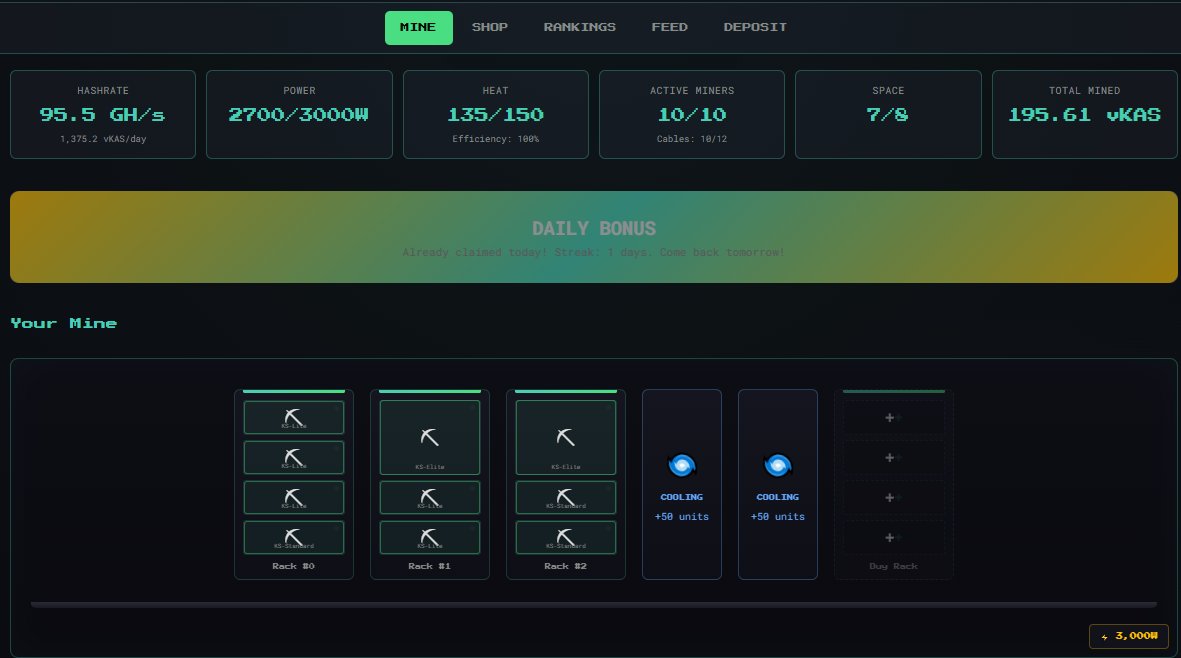Click the second cooling unit fan icon
The image size is (1181, 658).
[x=777, y=466]
